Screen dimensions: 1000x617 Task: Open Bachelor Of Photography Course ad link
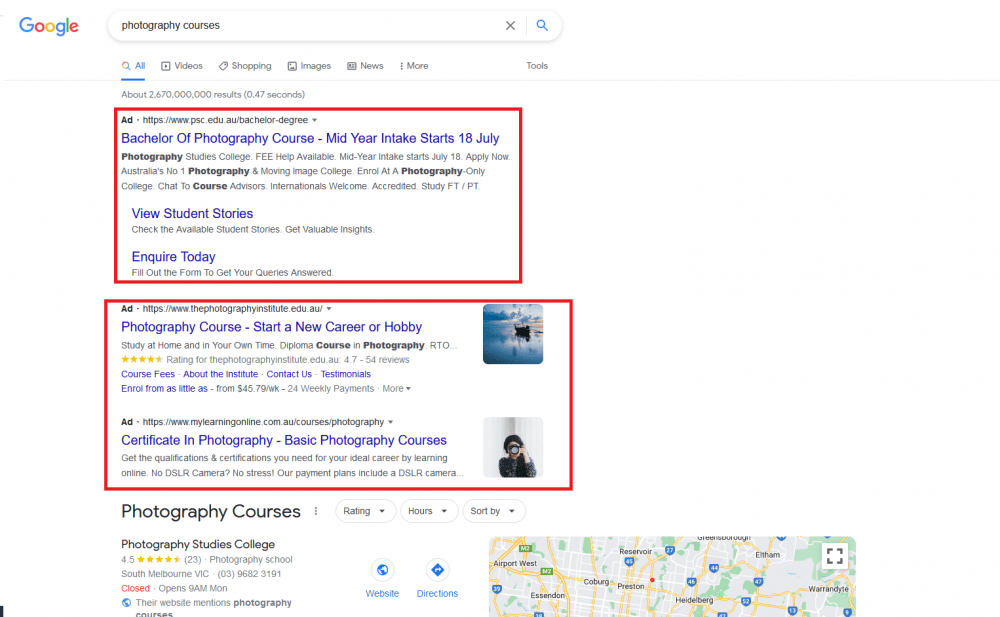click(310, 138)
